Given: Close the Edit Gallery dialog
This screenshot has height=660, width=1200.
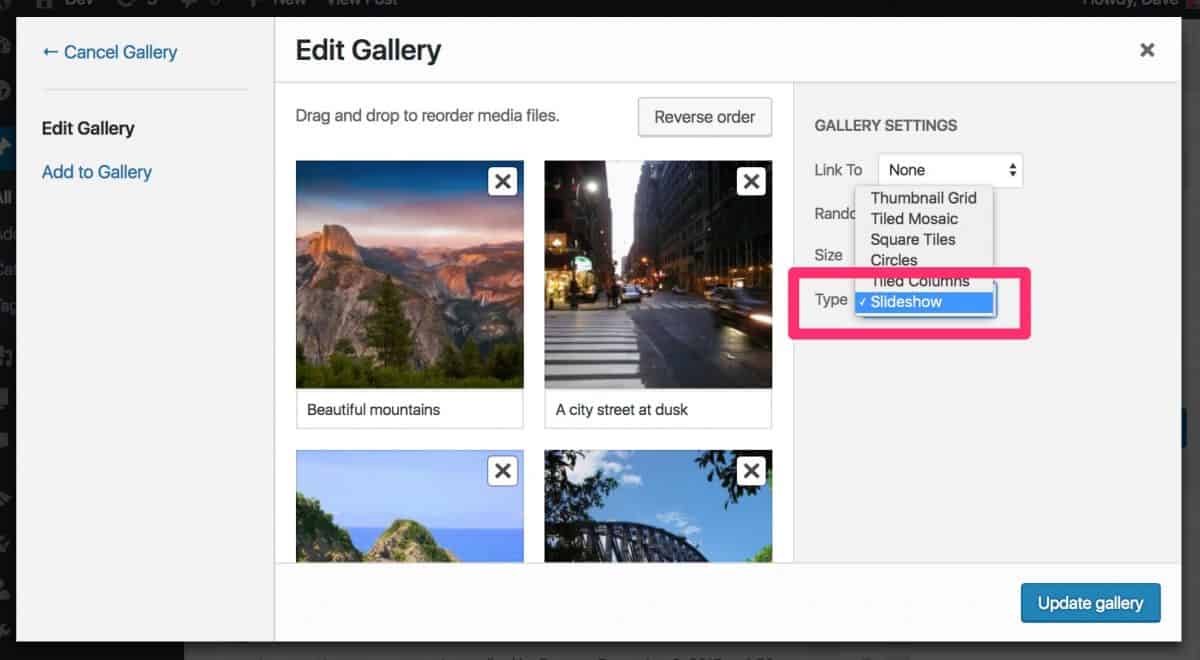Looking at the screenshot, I should click(x=1147, y=50).
